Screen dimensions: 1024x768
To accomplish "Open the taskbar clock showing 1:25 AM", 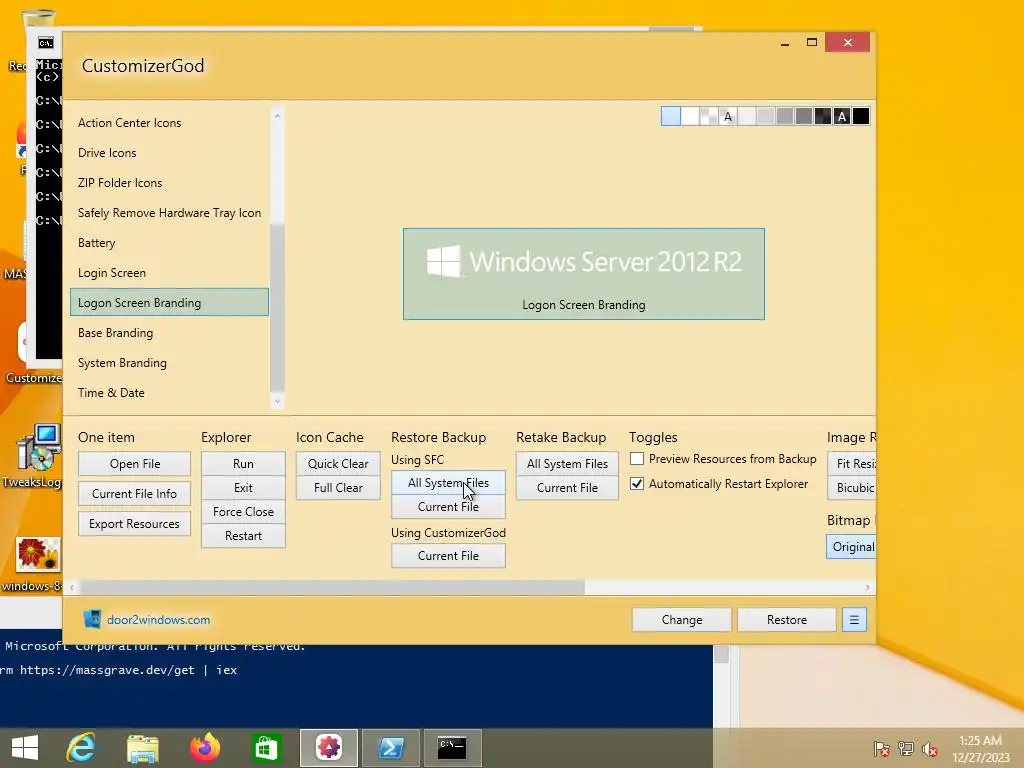I will 980,748.
